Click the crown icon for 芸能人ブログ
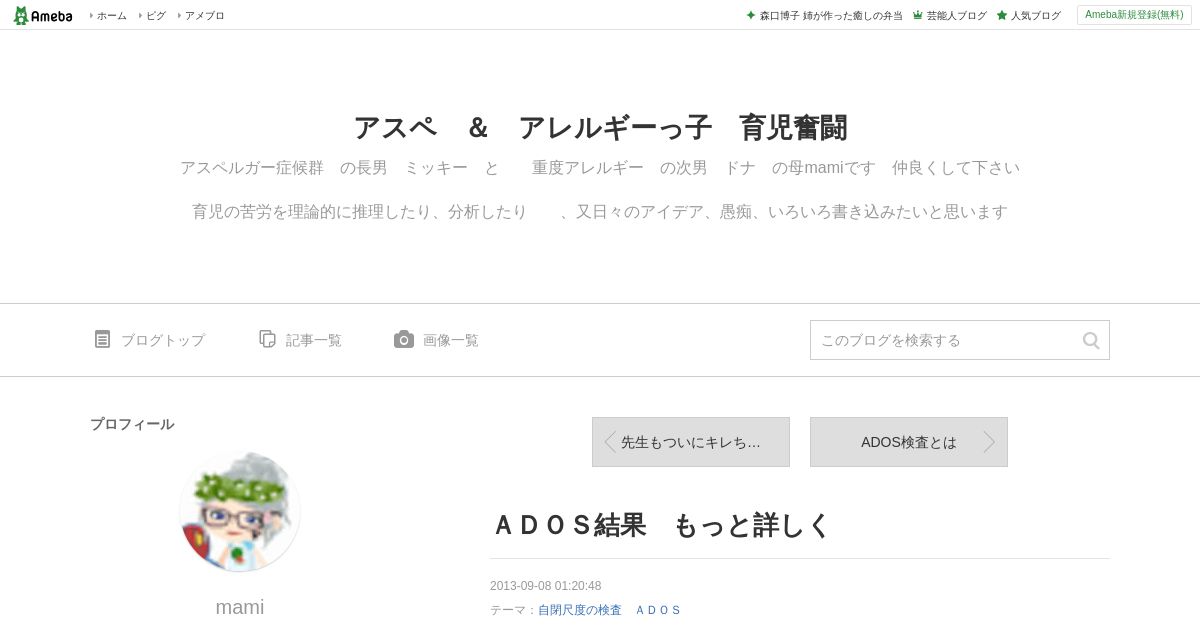Screen dimensions: 1200x630 [x=917, y=15]
